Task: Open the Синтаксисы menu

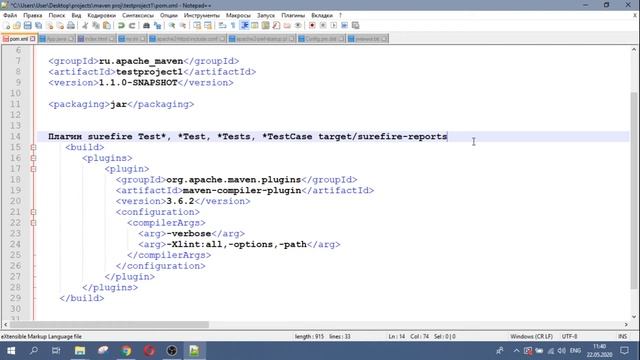Action: 138,15
